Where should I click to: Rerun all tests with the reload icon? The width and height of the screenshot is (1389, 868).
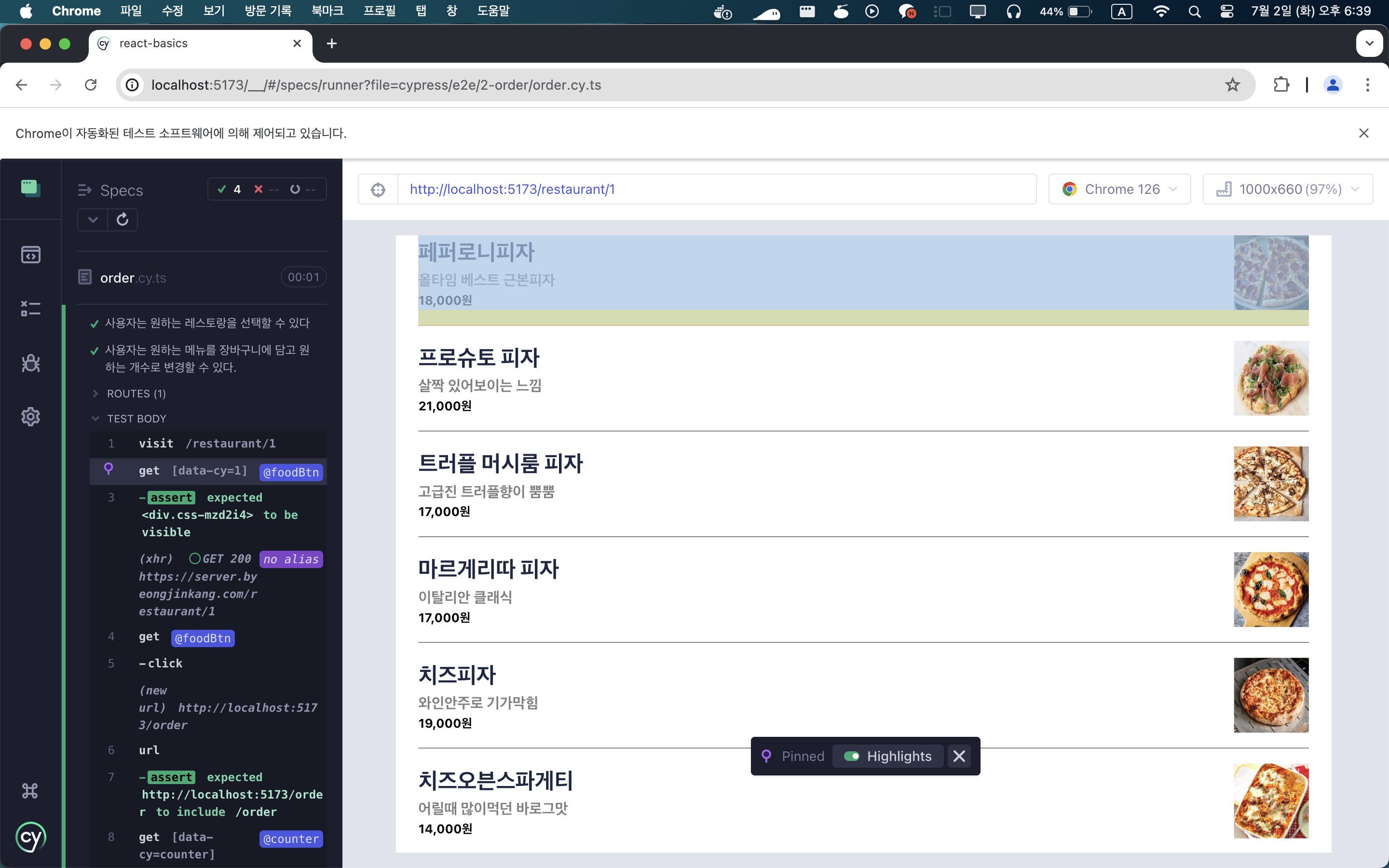tap(122, 220)
